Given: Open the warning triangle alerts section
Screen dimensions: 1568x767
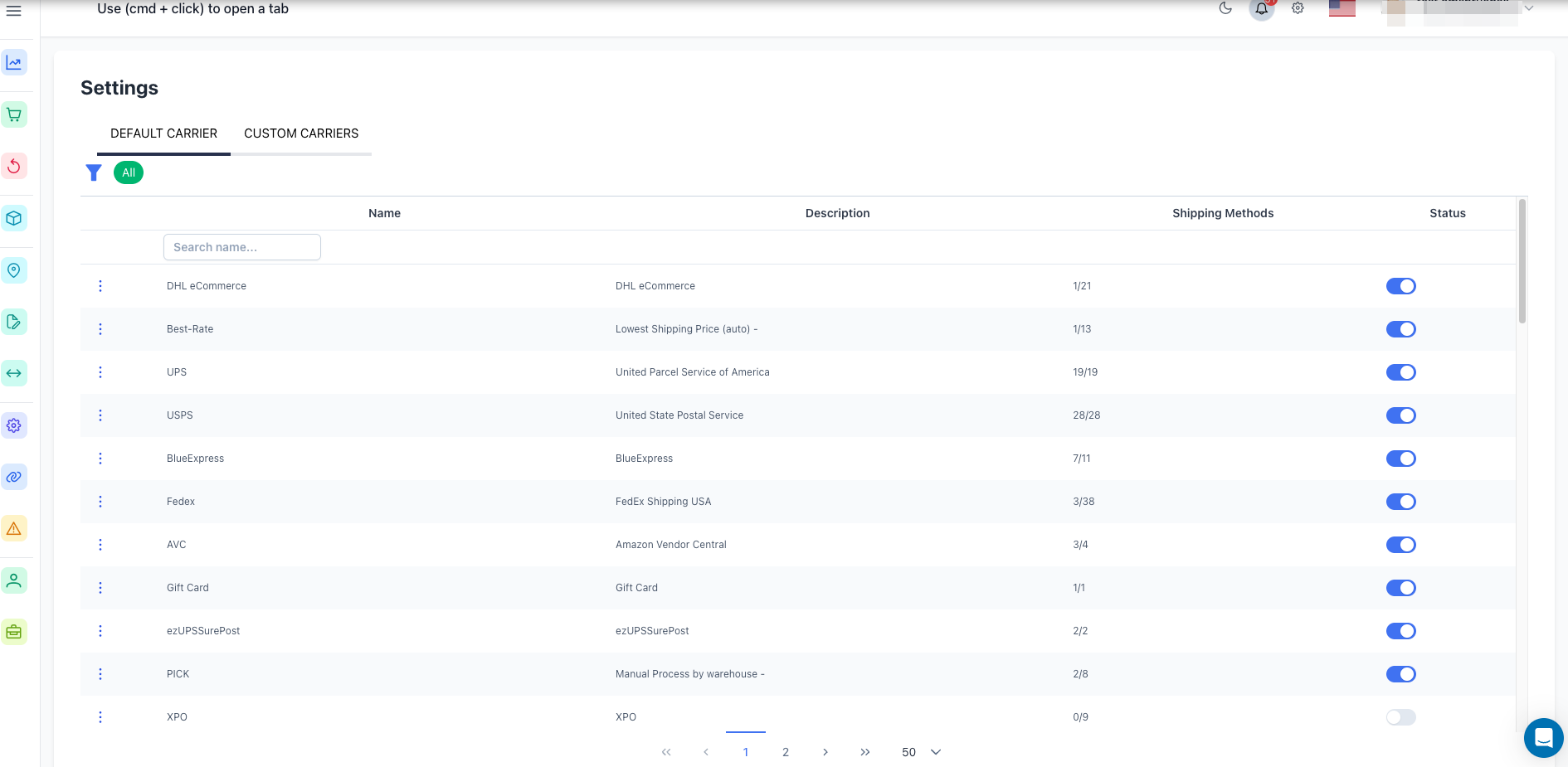Looking at the screenshot, I should coord(13,528).
